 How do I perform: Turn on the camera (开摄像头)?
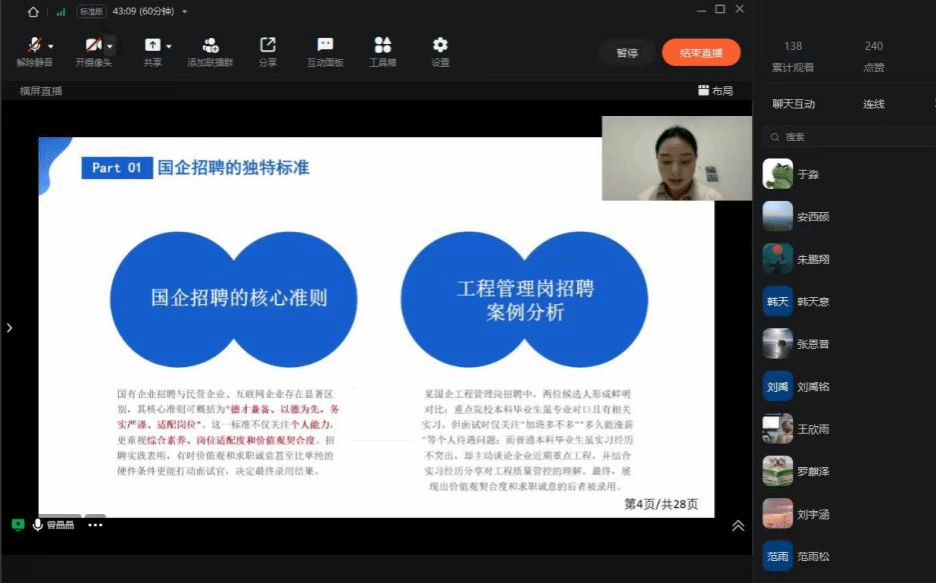click(x=93, y=46)
